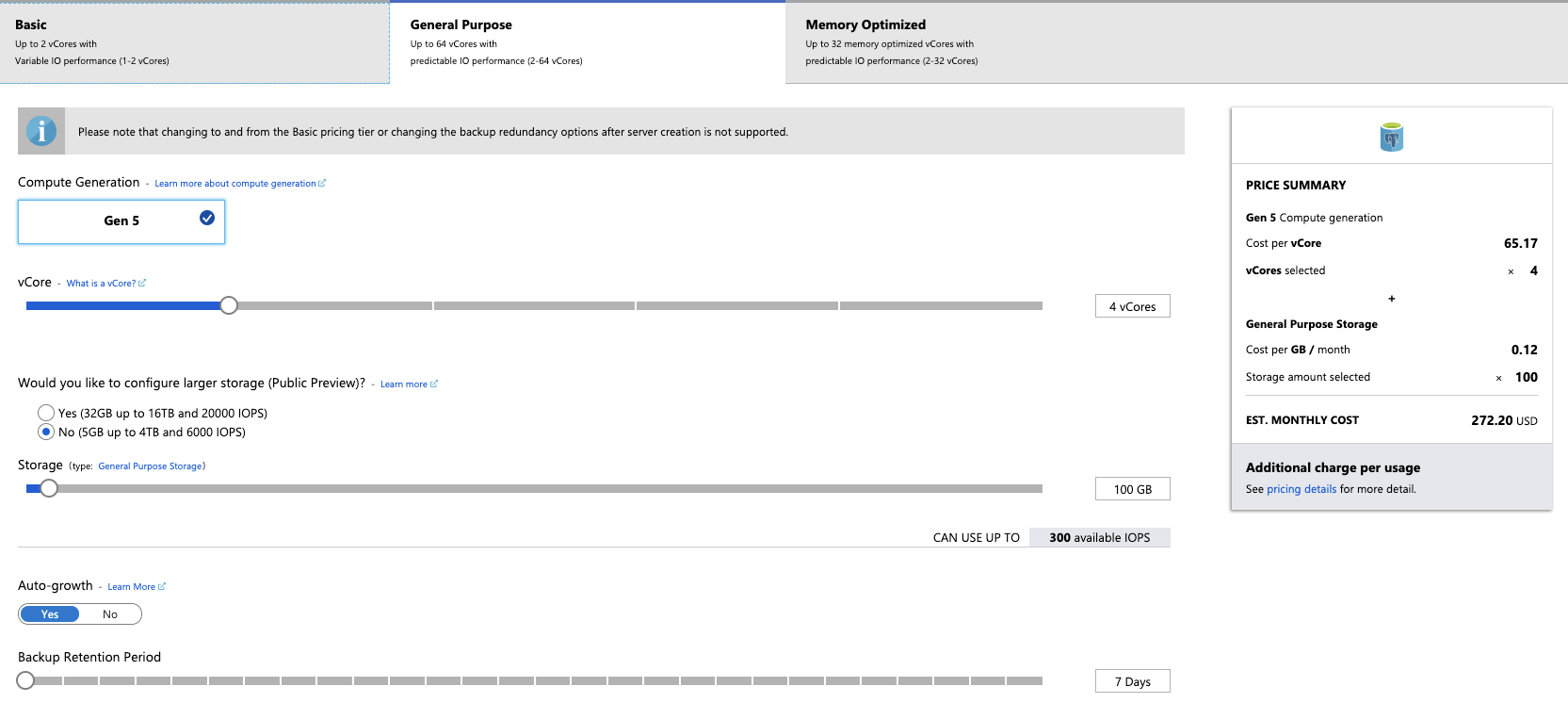Set Auto-growth toggle to Yes
Viewport: 1568px width, 703px height.
coord(50,614)
